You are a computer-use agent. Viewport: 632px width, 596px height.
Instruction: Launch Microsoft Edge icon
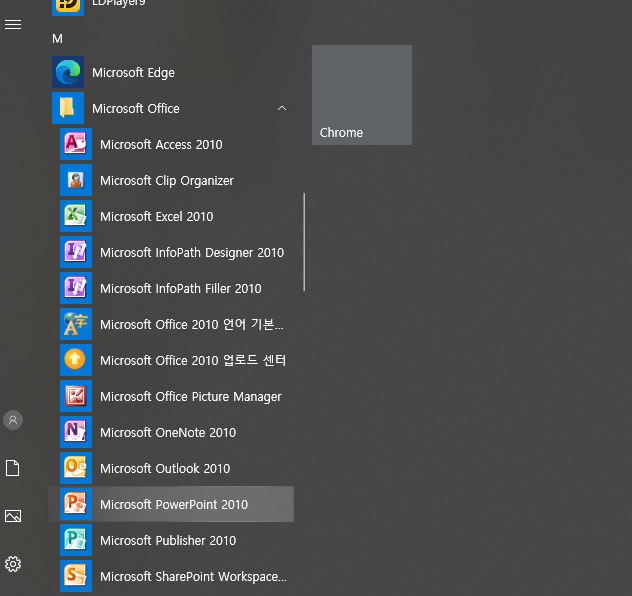point(68,72)
